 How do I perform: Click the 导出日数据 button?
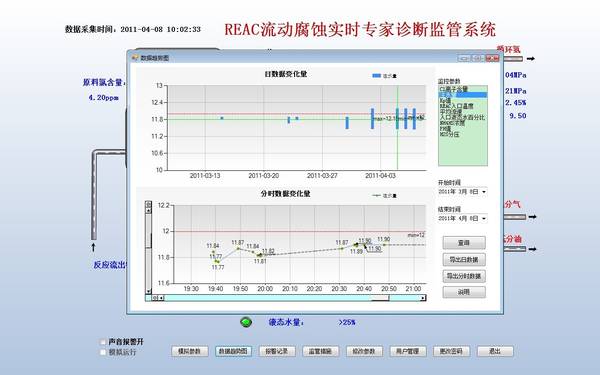(x=464, y=259)
